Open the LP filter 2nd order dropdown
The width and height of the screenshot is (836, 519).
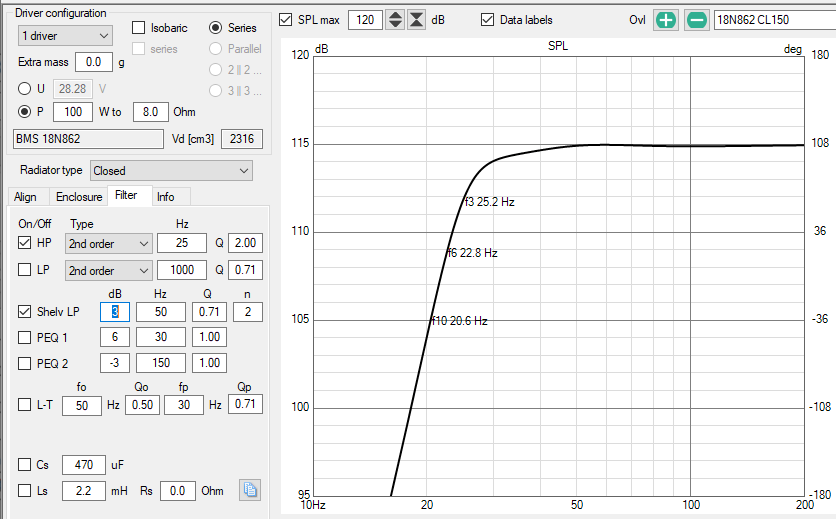[x=109, y=270]
